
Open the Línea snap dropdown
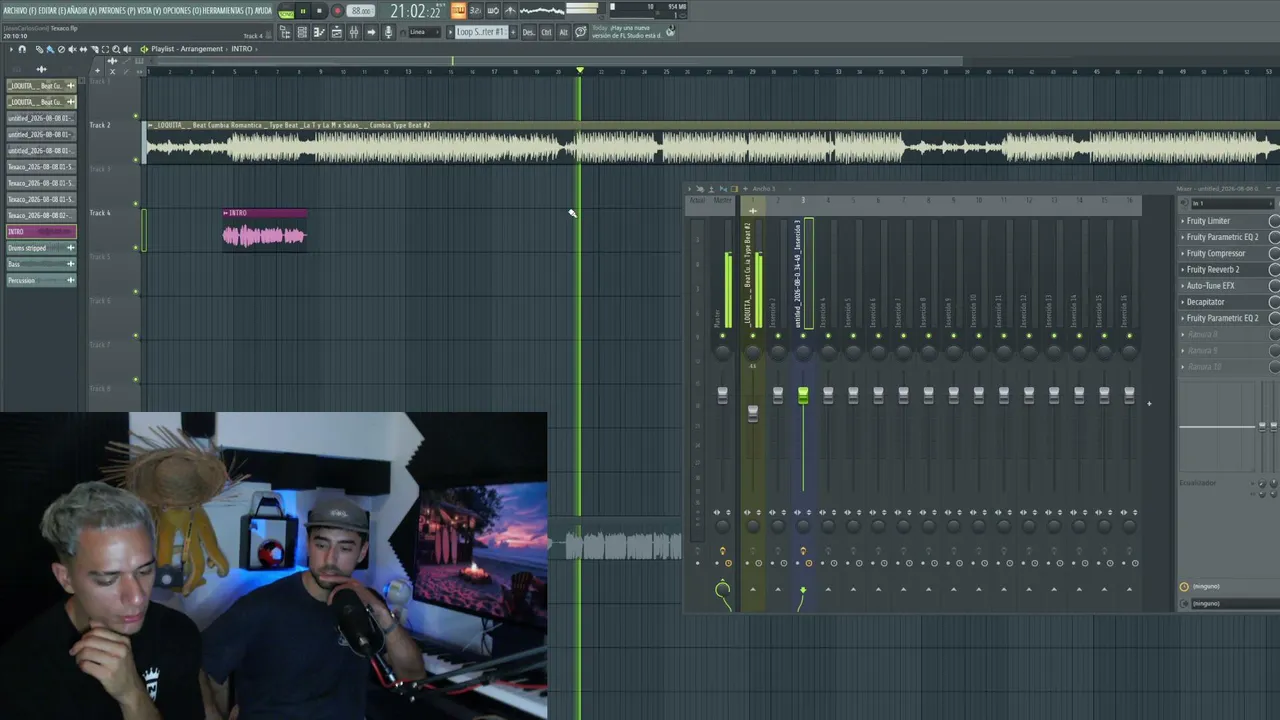click(424, 32)
